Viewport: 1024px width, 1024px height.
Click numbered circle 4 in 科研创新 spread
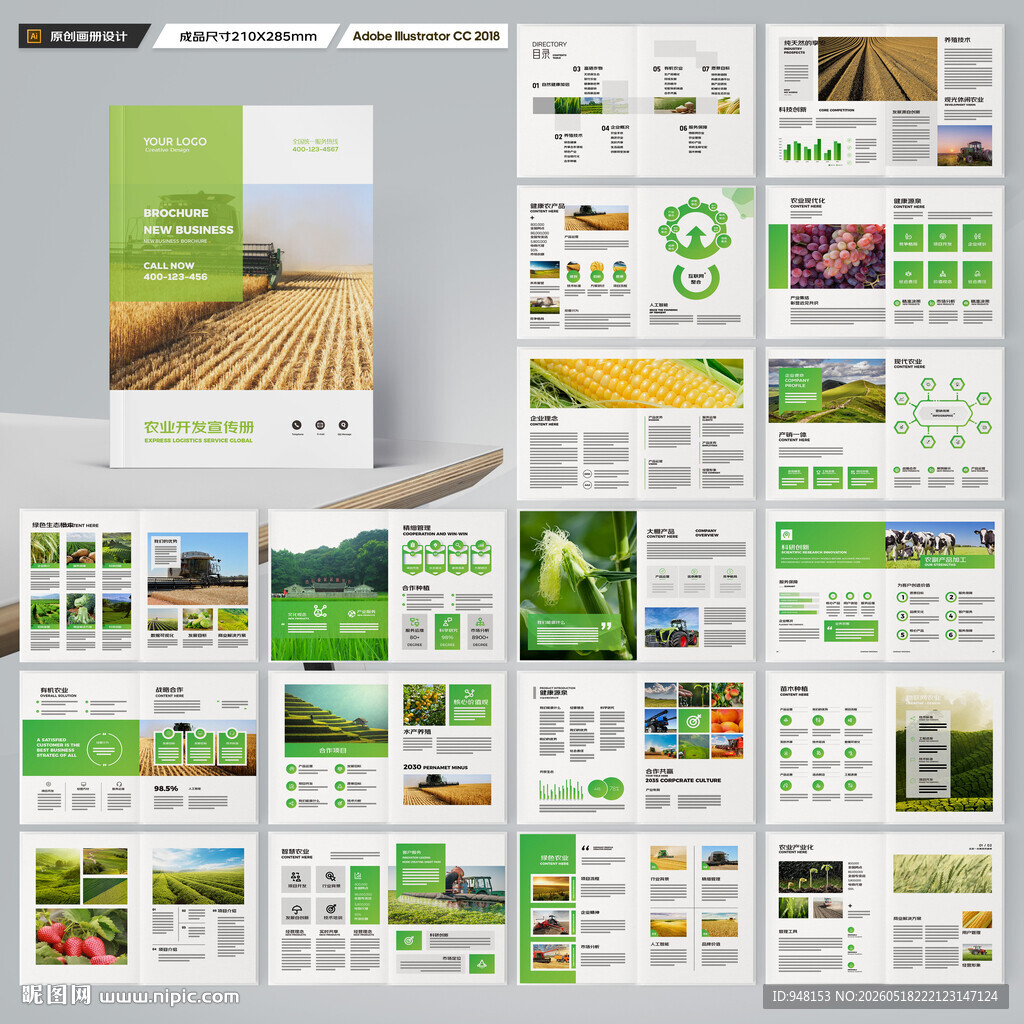point(951,616)
